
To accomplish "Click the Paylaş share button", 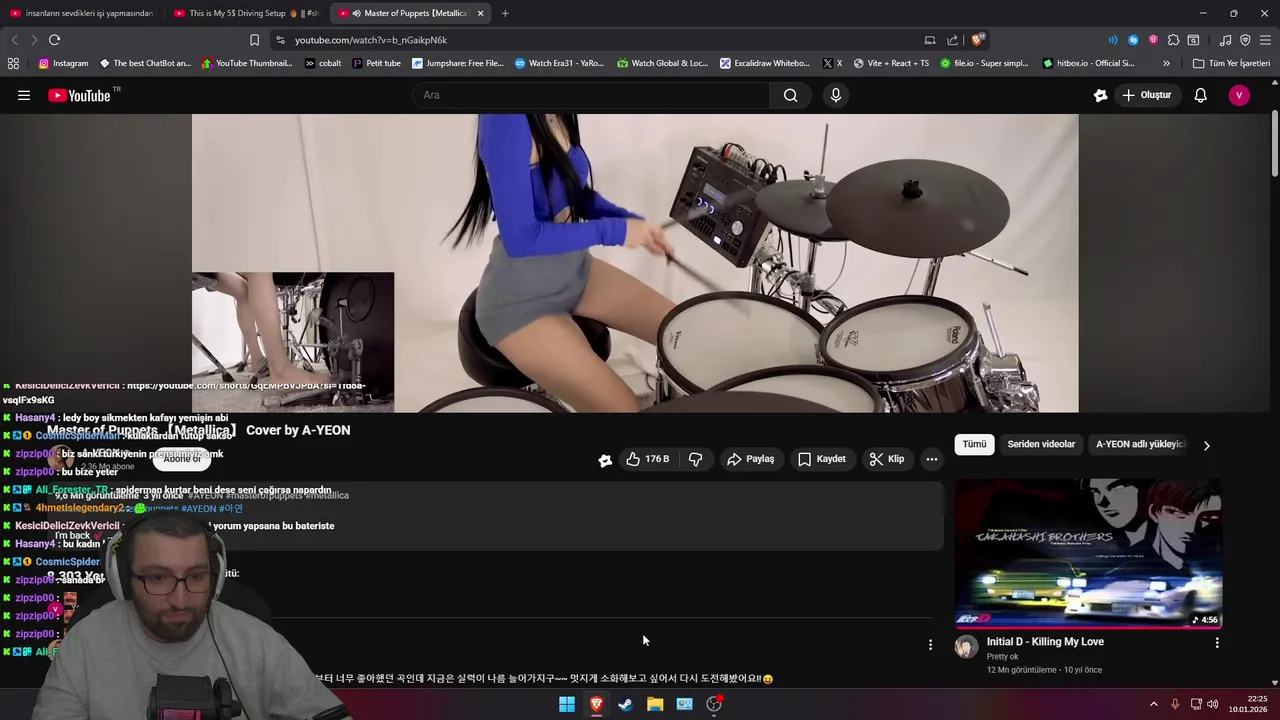I will click(750, 459).
